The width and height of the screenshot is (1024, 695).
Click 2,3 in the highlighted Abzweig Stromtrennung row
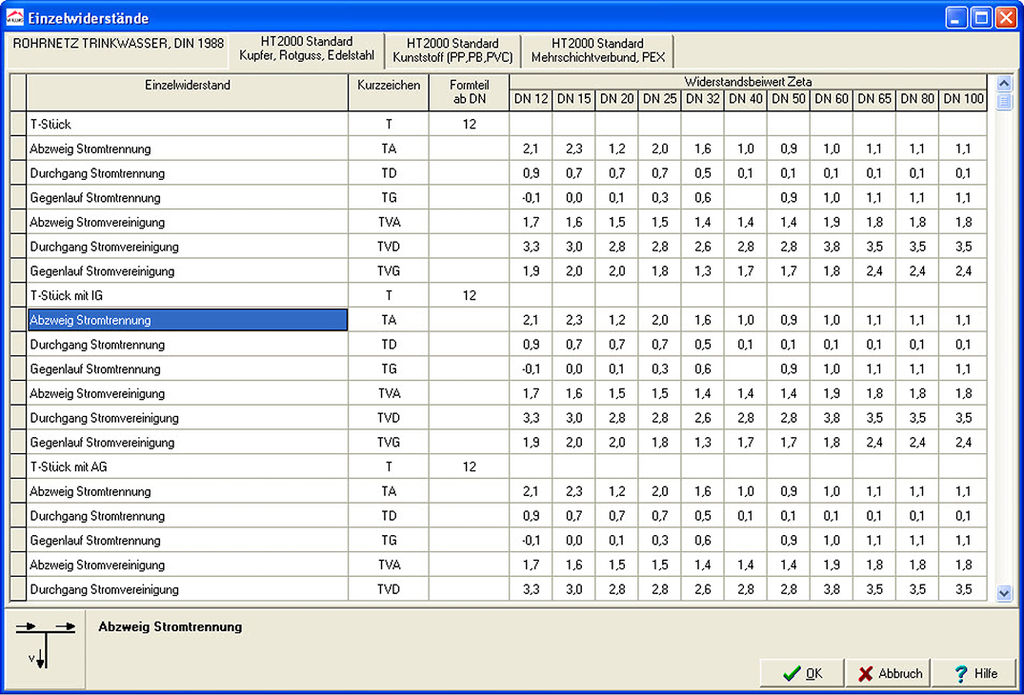574,320
